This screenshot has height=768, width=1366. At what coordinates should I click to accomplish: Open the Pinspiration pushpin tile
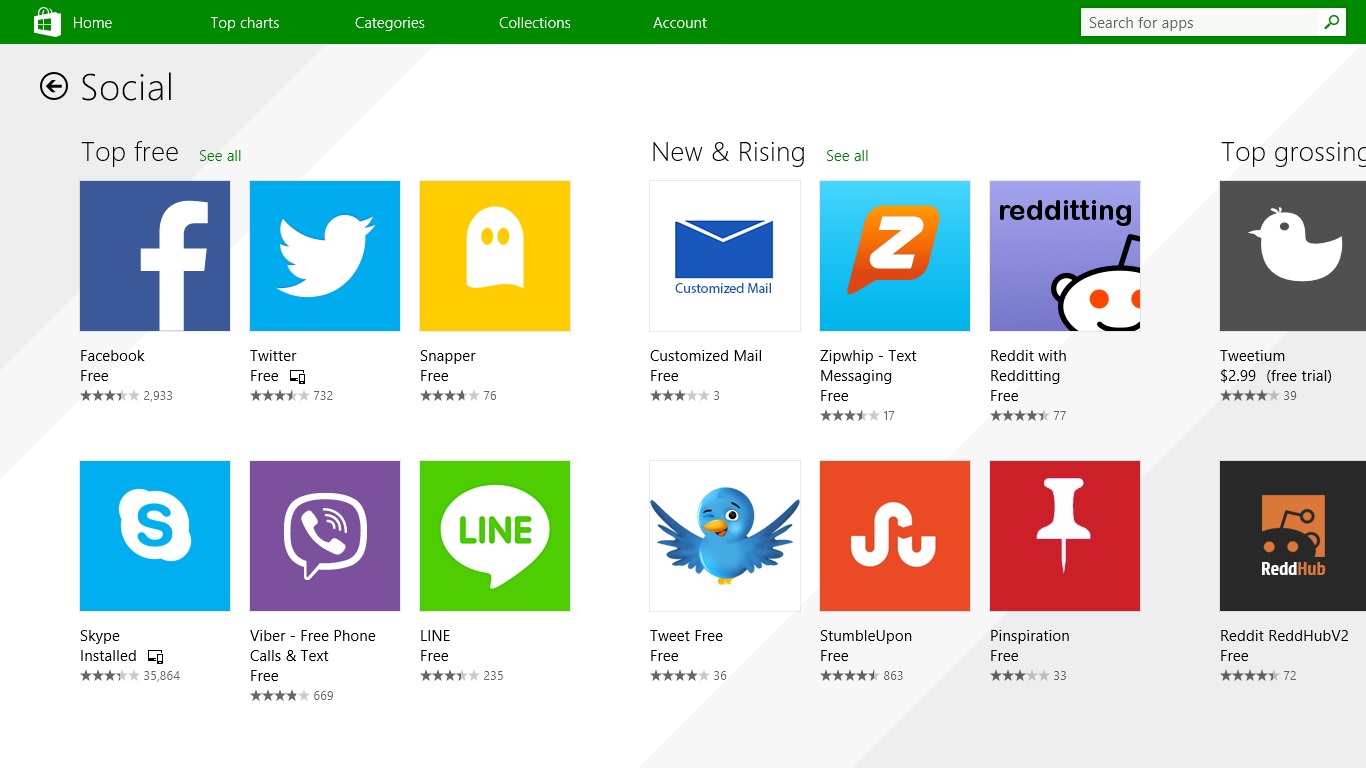(x=1065, y=536)
